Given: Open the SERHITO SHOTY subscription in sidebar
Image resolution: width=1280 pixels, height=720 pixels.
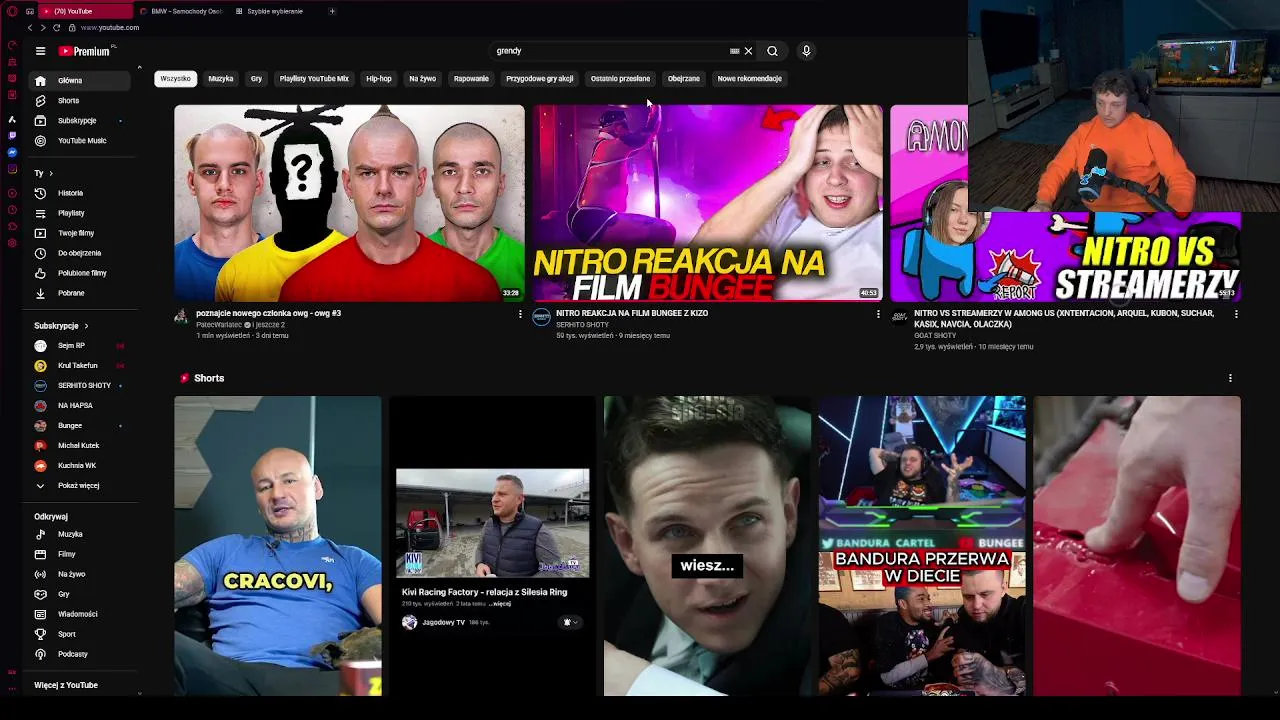Looking at the screenshot, I should click(x=80, y=385).
